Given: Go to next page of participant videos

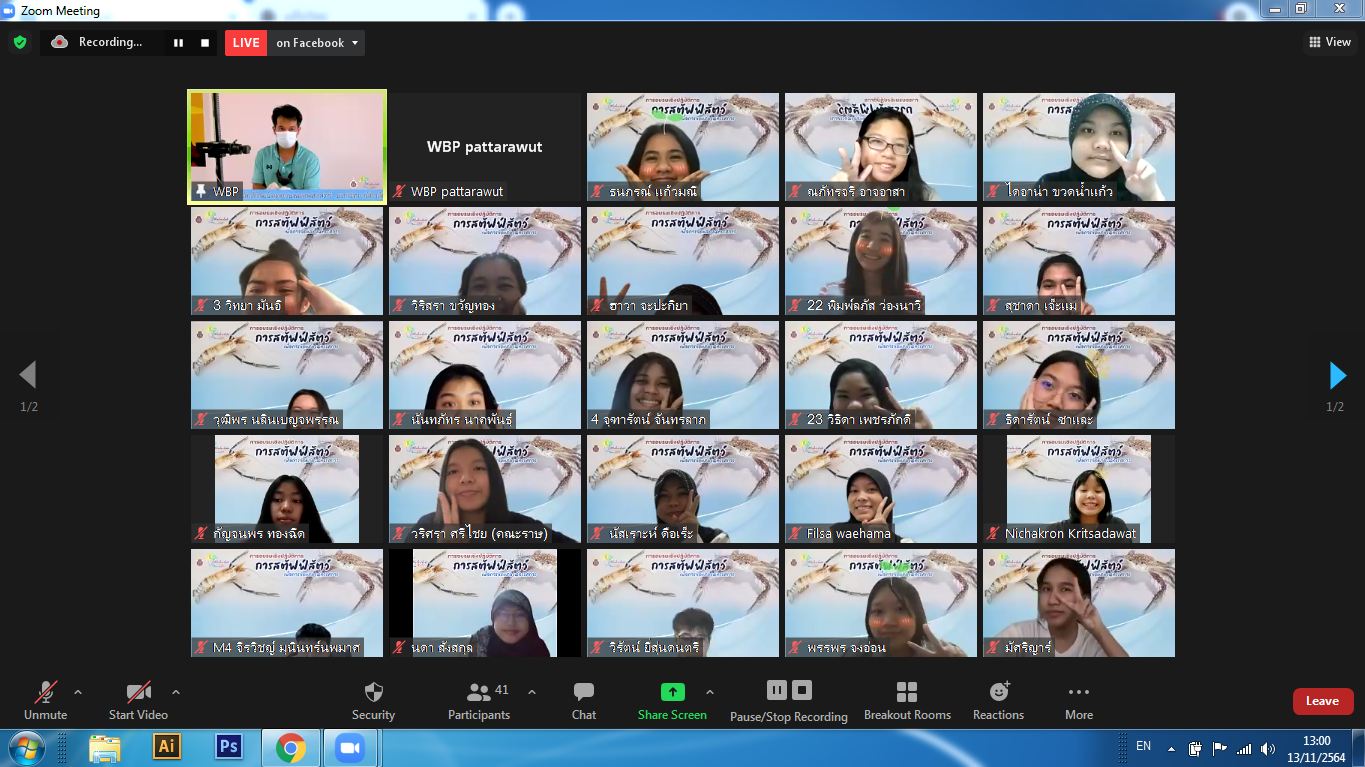Looking at the screenshot, I should click(1337, 376).
